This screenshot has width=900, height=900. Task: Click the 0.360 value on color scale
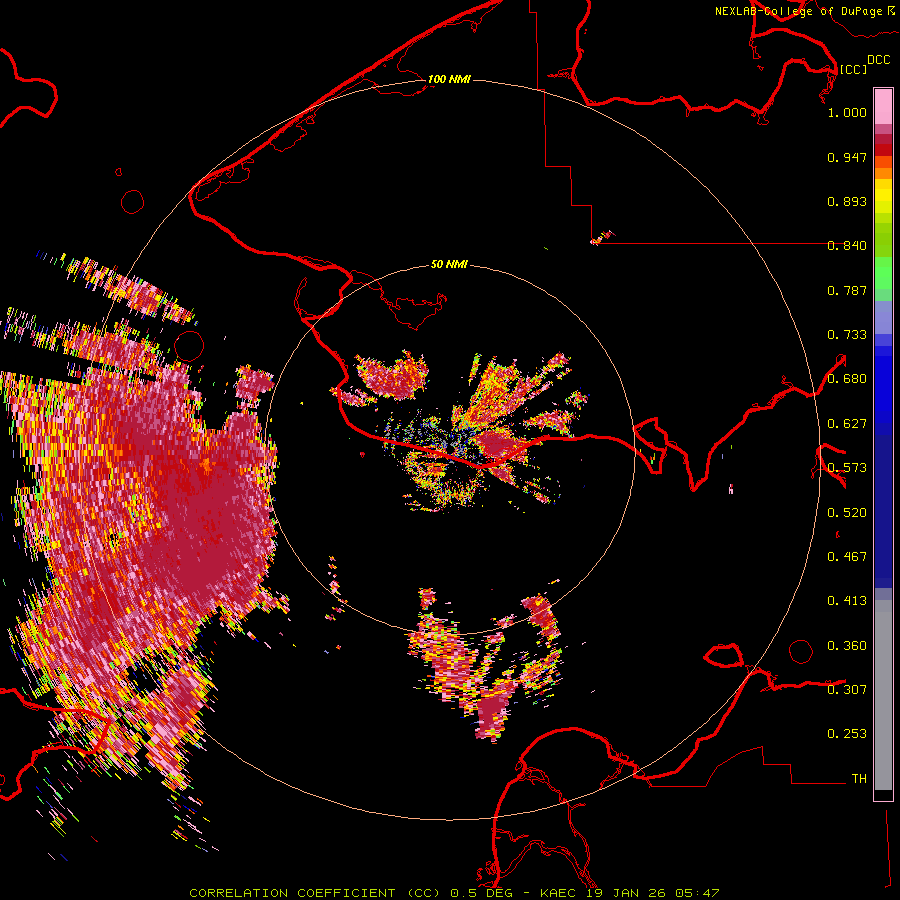847,646
